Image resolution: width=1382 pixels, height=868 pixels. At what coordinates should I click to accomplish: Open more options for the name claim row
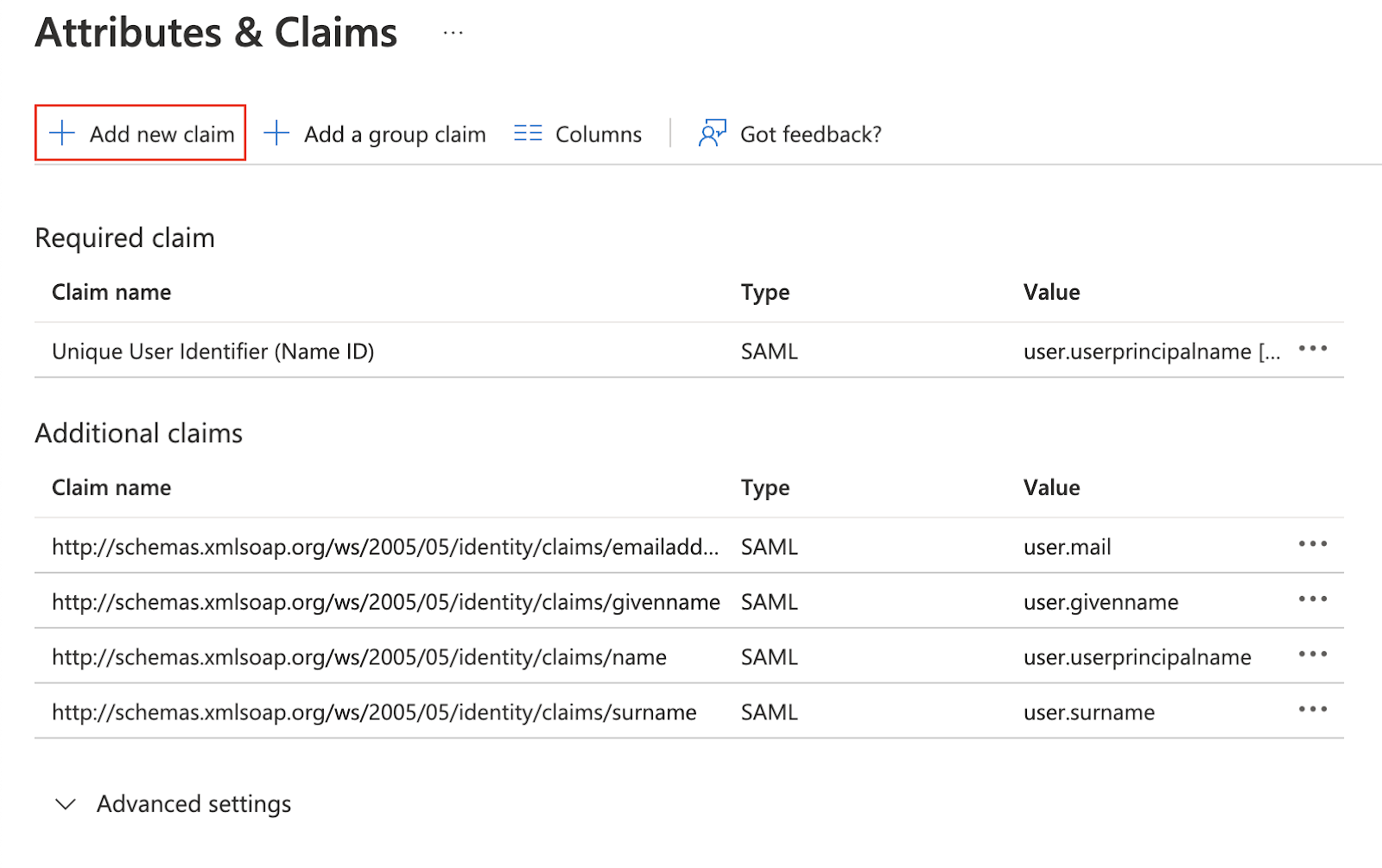coord(1312,655)
